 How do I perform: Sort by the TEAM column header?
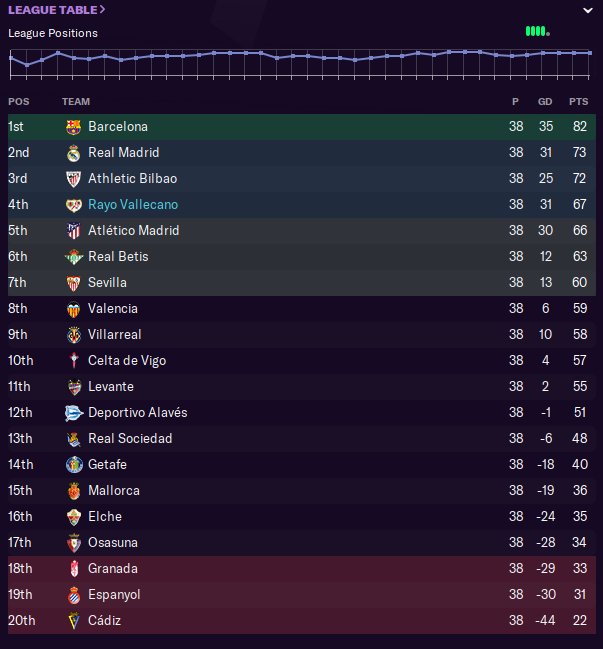coord(76,101)
